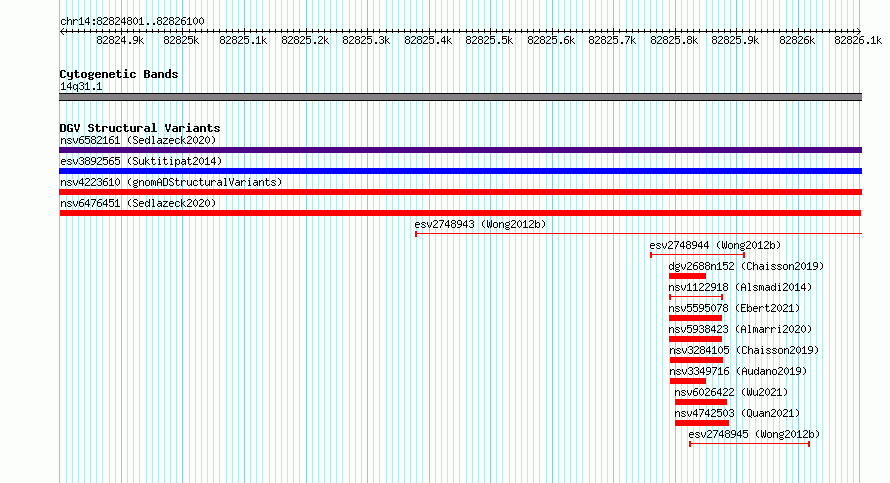890x483 pixels.
Task: Click the 82825.9k ruler tick label
Action: (x=736, y=40)
